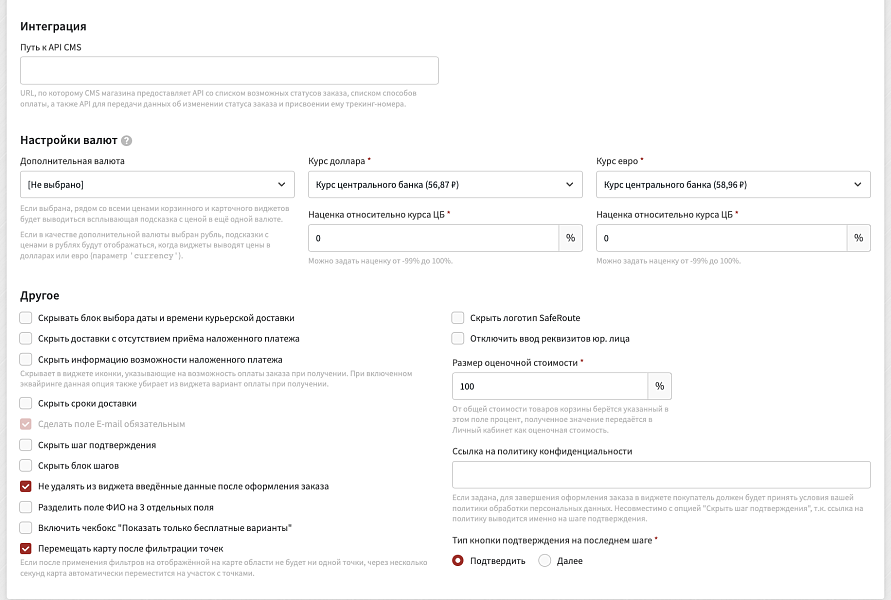Click the dollar markup Наценка input field
The width and height of the screenshot is (891, 600).
tap(434, 238)
